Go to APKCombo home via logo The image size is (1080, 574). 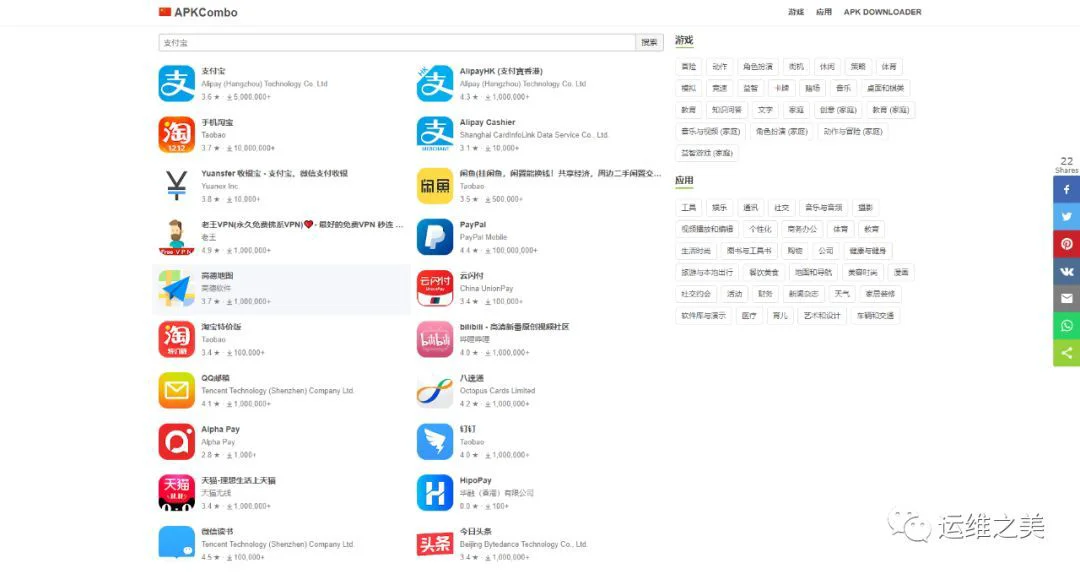click(x=198, y=12)
